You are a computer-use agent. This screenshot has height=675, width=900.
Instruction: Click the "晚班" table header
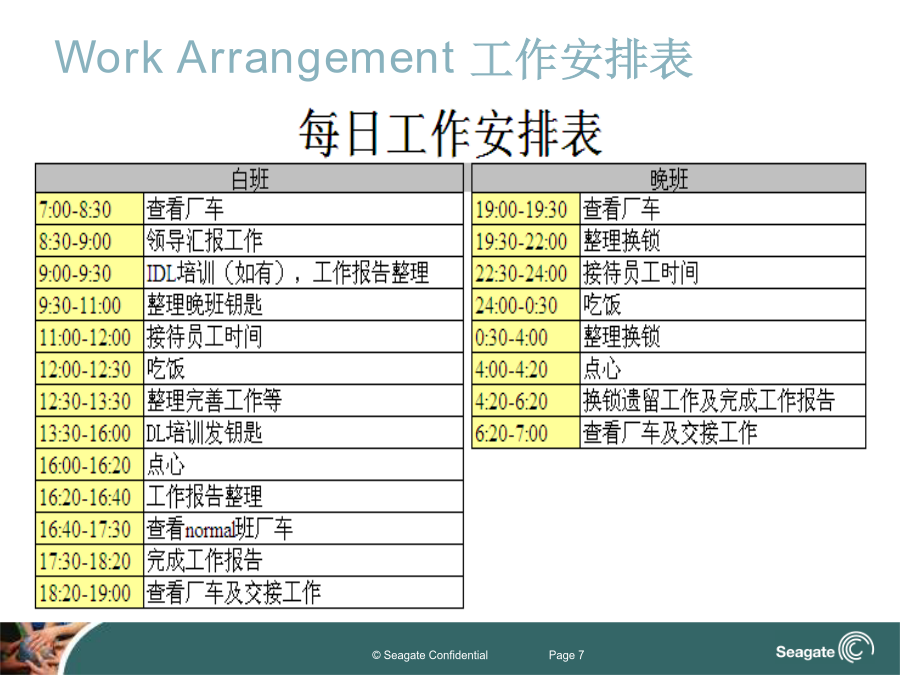point(669,179)
